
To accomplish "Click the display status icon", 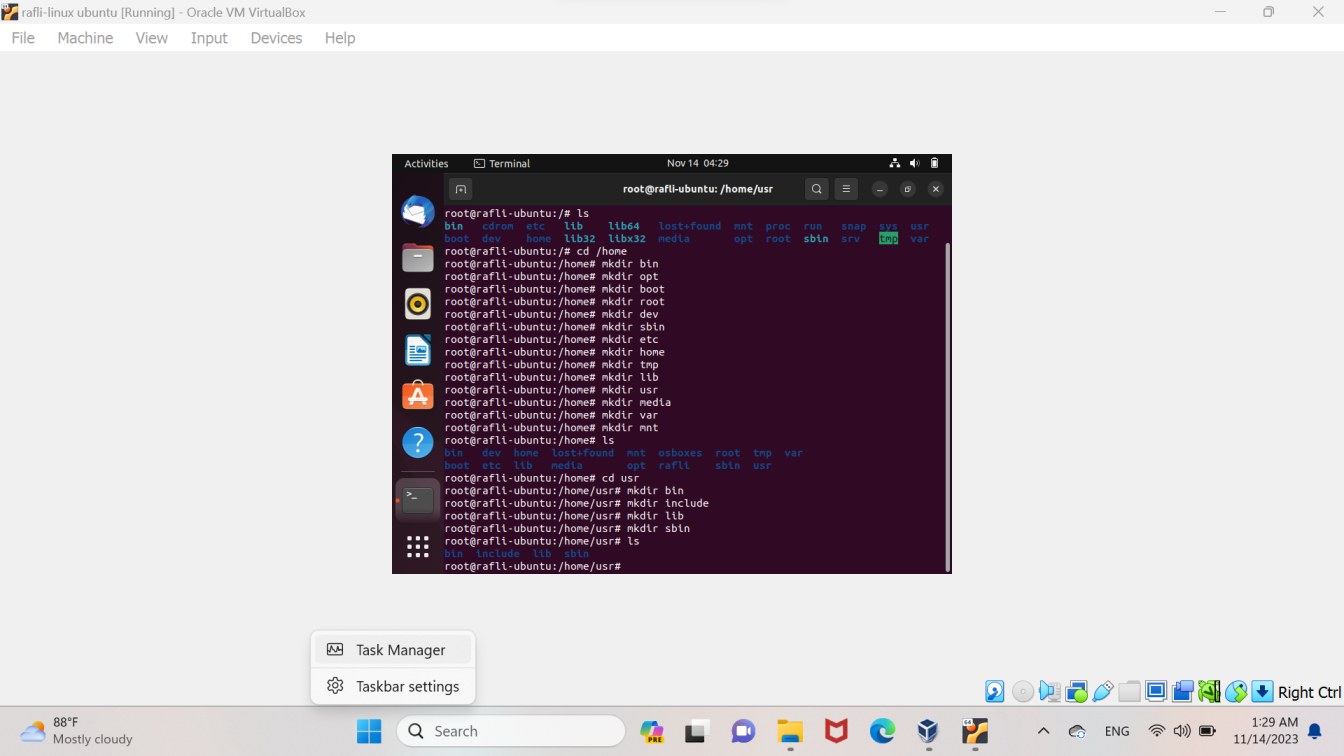I will [1156, 691].
